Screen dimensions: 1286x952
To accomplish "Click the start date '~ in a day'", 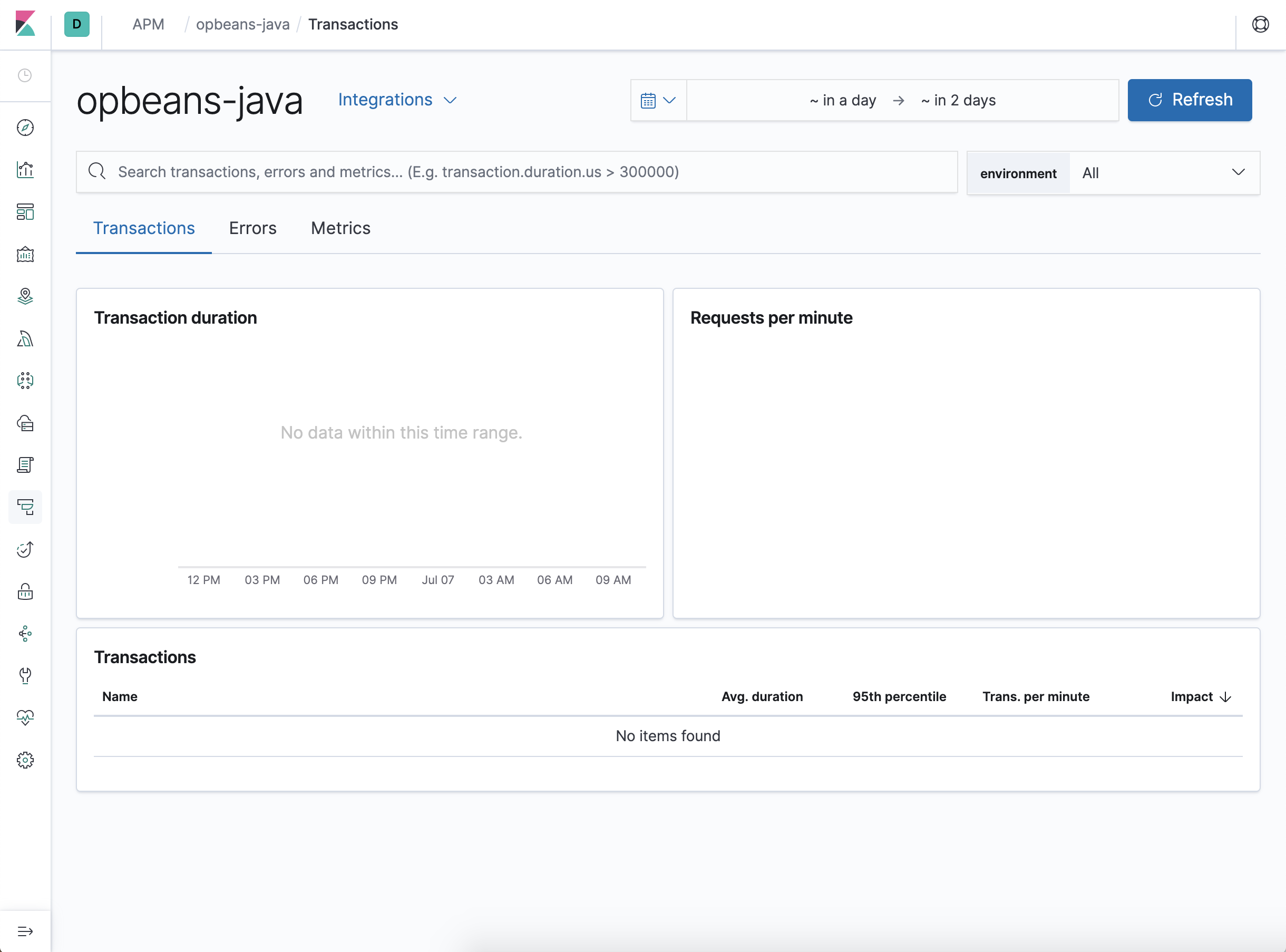I will (842, 100).
